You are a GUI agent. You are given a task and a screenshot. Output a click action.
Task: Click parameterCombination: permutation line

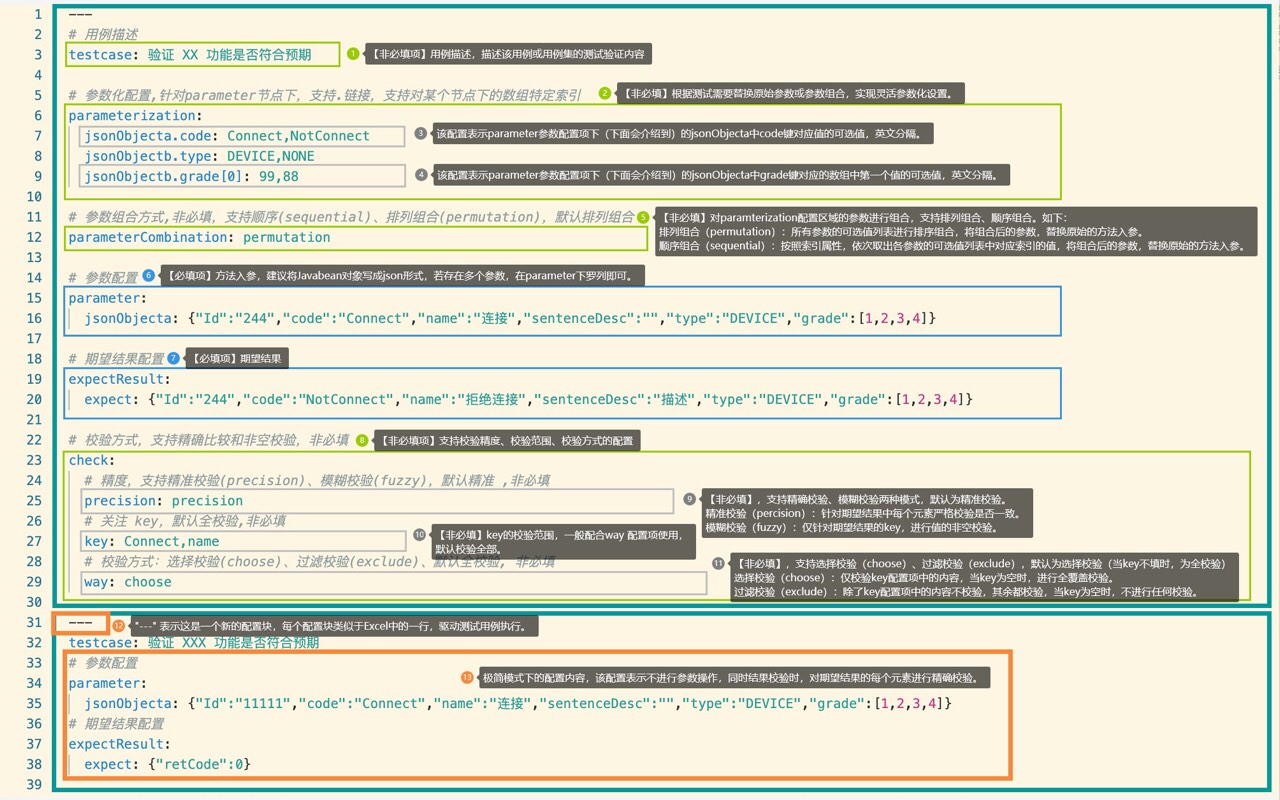tap(358, 237)
